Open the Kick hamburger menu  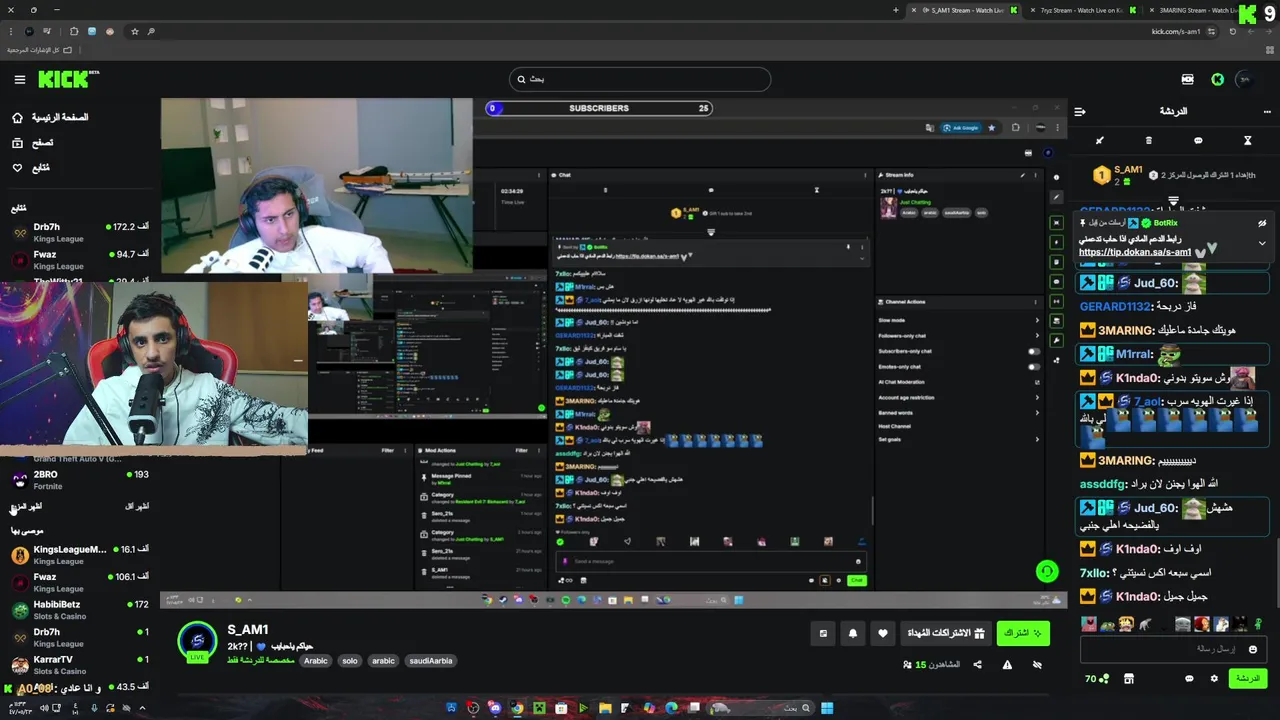pyautogui.click(x=19, y=79)
